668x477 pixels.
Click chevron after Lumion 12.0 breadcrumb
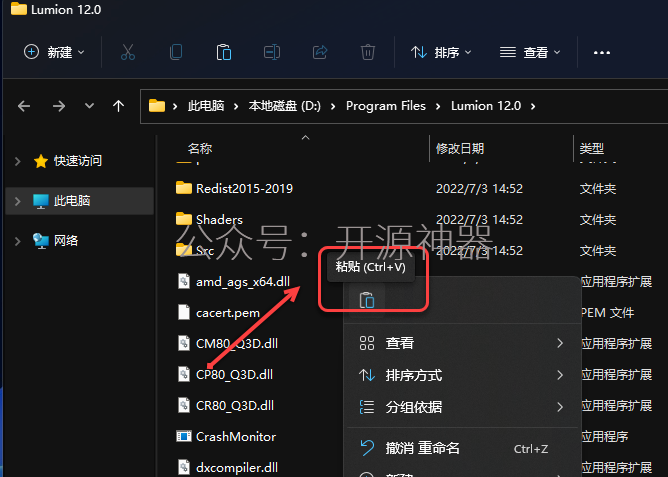(533, 106)
